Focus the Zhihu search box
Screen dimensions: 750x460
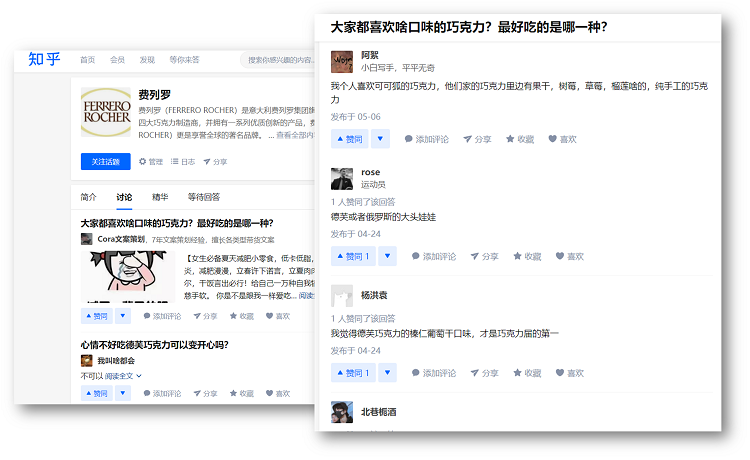(278, 60)
